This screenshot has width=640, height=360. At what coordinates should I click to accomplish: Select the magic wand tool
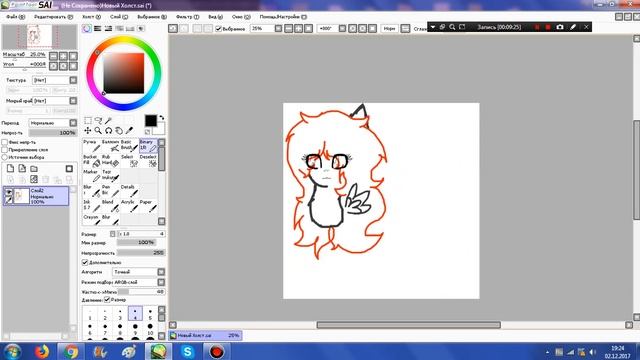(x=109, y=120)
